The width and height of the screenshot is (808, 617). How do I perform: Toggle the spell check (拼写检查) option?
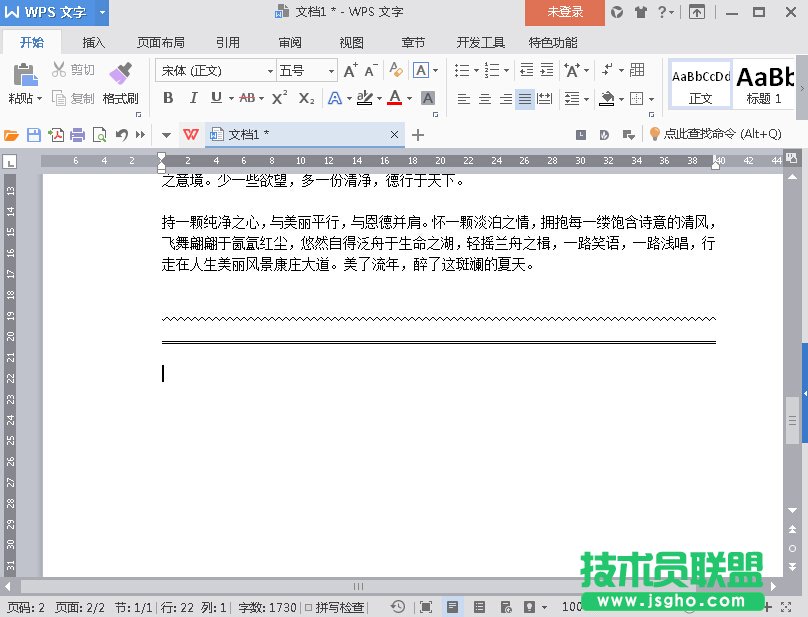(x=335, y=607)
